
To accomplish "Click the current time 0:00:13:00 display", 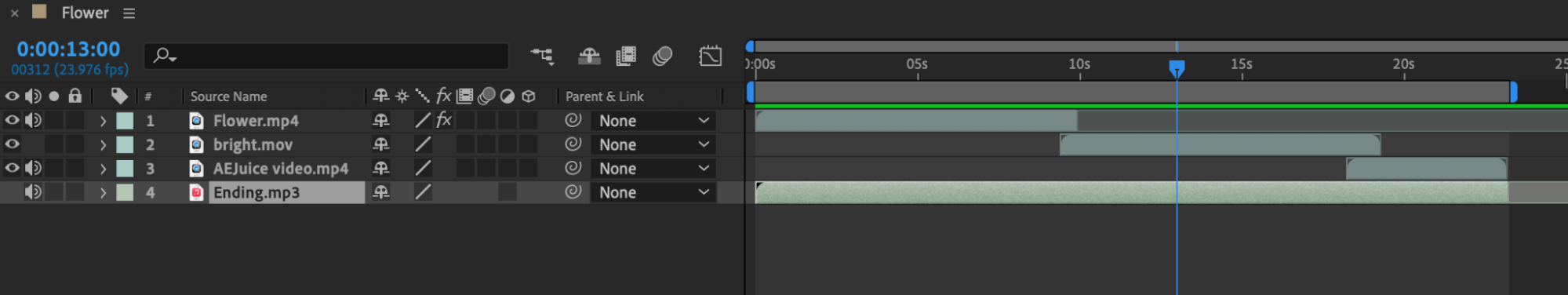I will [x=69, y=49].
